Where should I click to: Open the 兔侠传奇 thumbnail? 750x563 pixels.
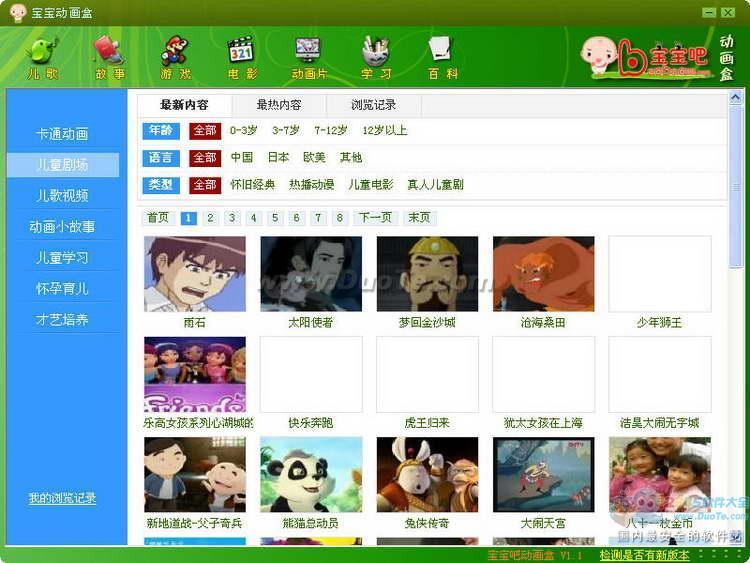pyautogui.click(x=427, y=475)
